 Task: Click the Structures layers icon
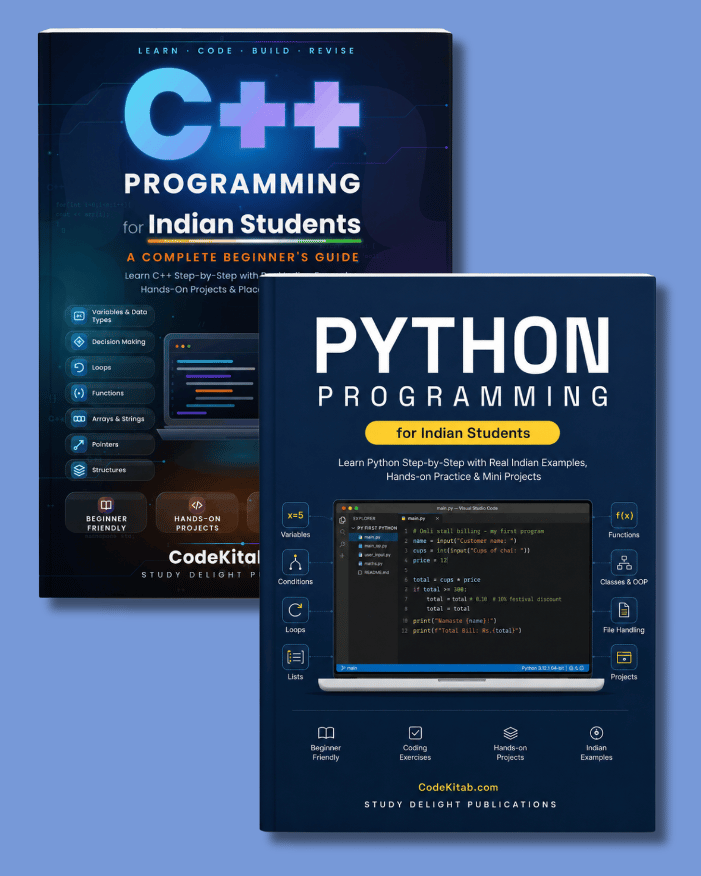[x=79, y=470]
